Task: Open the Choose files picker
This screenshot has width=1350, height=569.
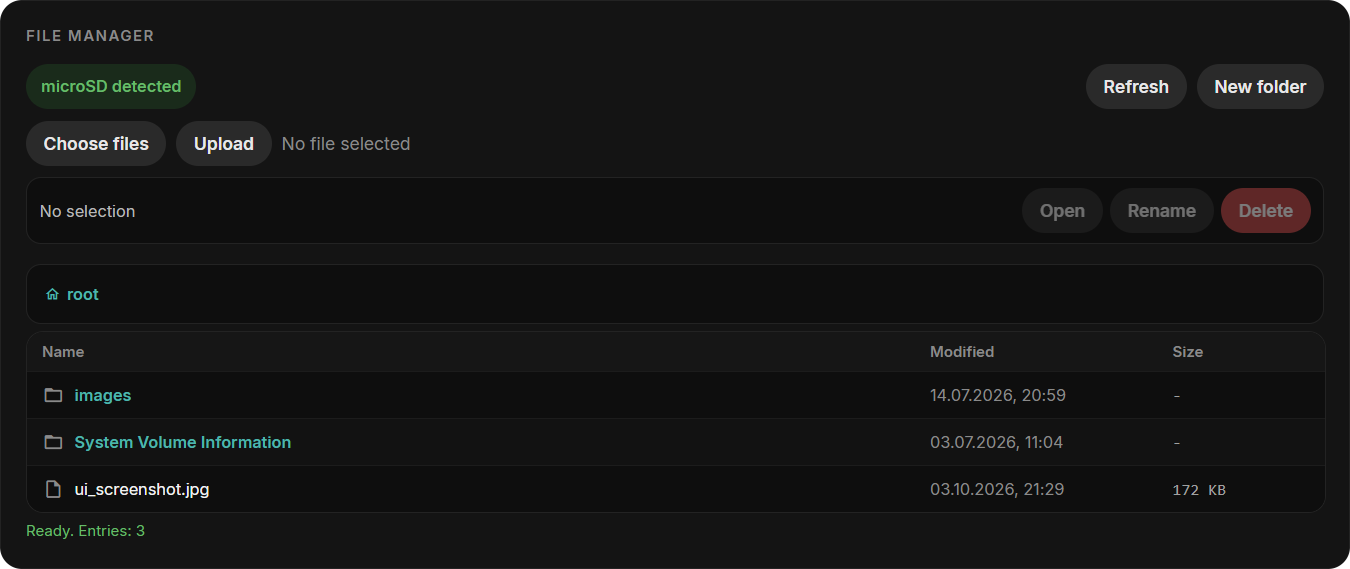Action: (96, 144)
